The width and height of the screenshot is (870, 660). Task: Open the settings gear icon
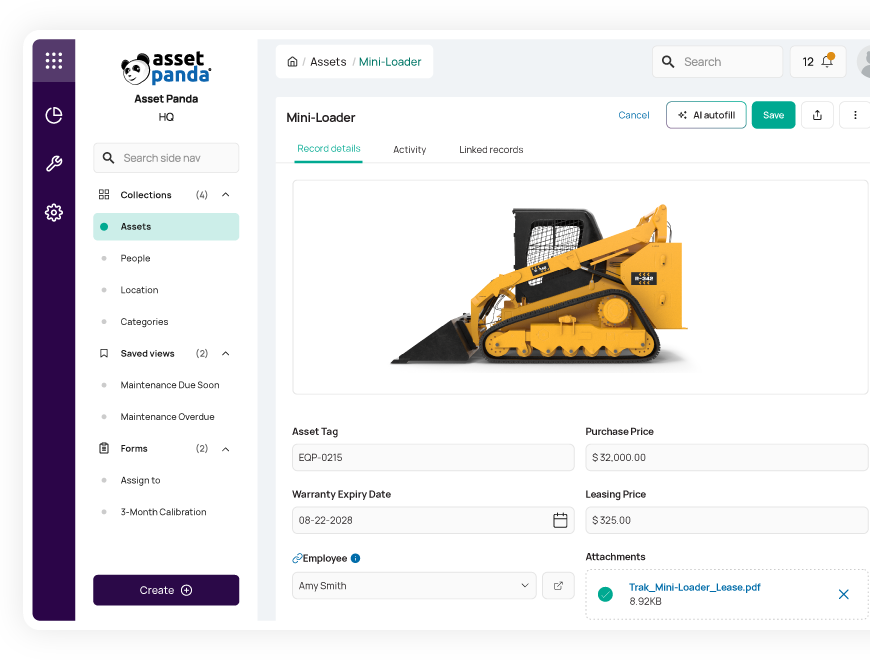tap(54, 212)
